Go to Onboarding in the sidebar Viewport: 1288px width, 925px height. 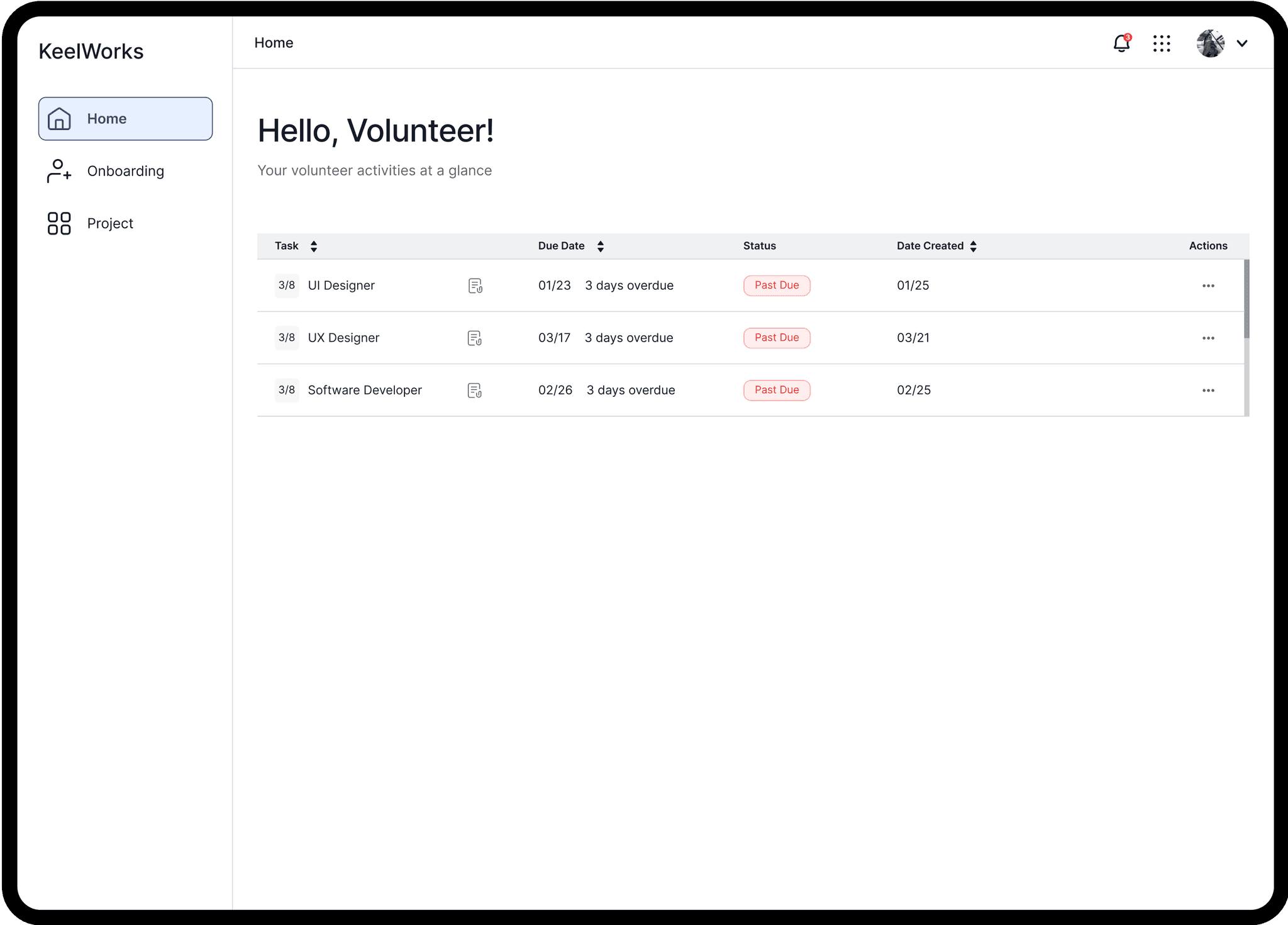[x=125, y=171]
